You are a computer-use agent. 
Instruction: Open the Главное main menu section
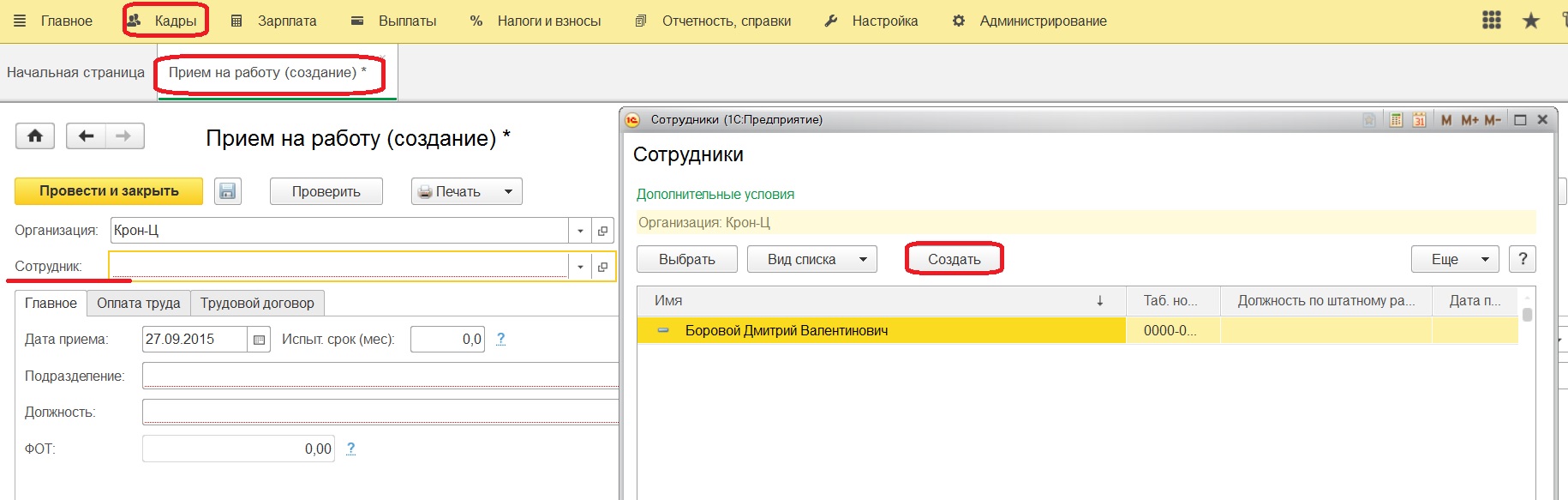54,21
